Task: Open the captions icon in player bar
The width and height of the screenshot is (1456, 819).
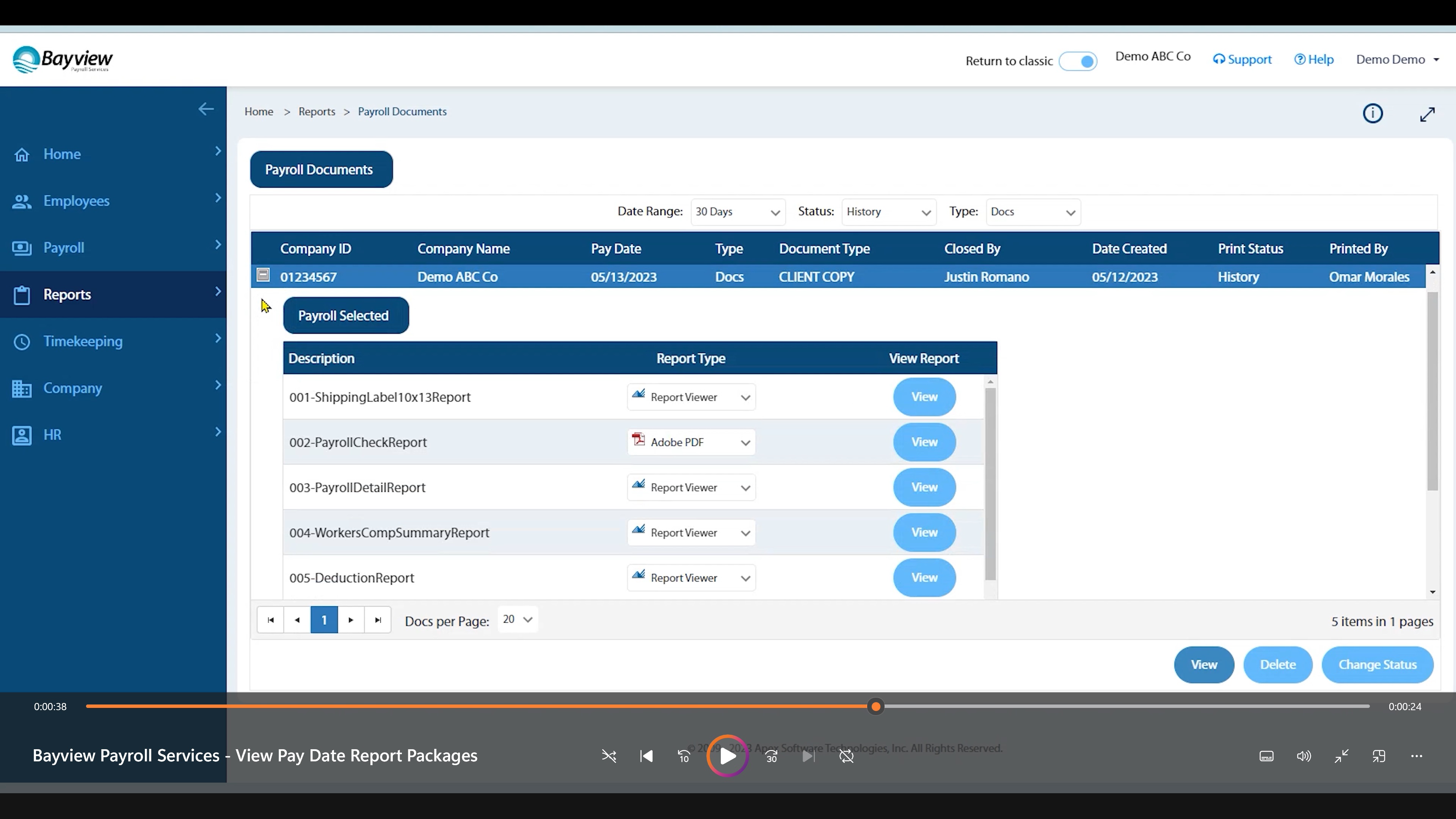Action: (1266, 756)
